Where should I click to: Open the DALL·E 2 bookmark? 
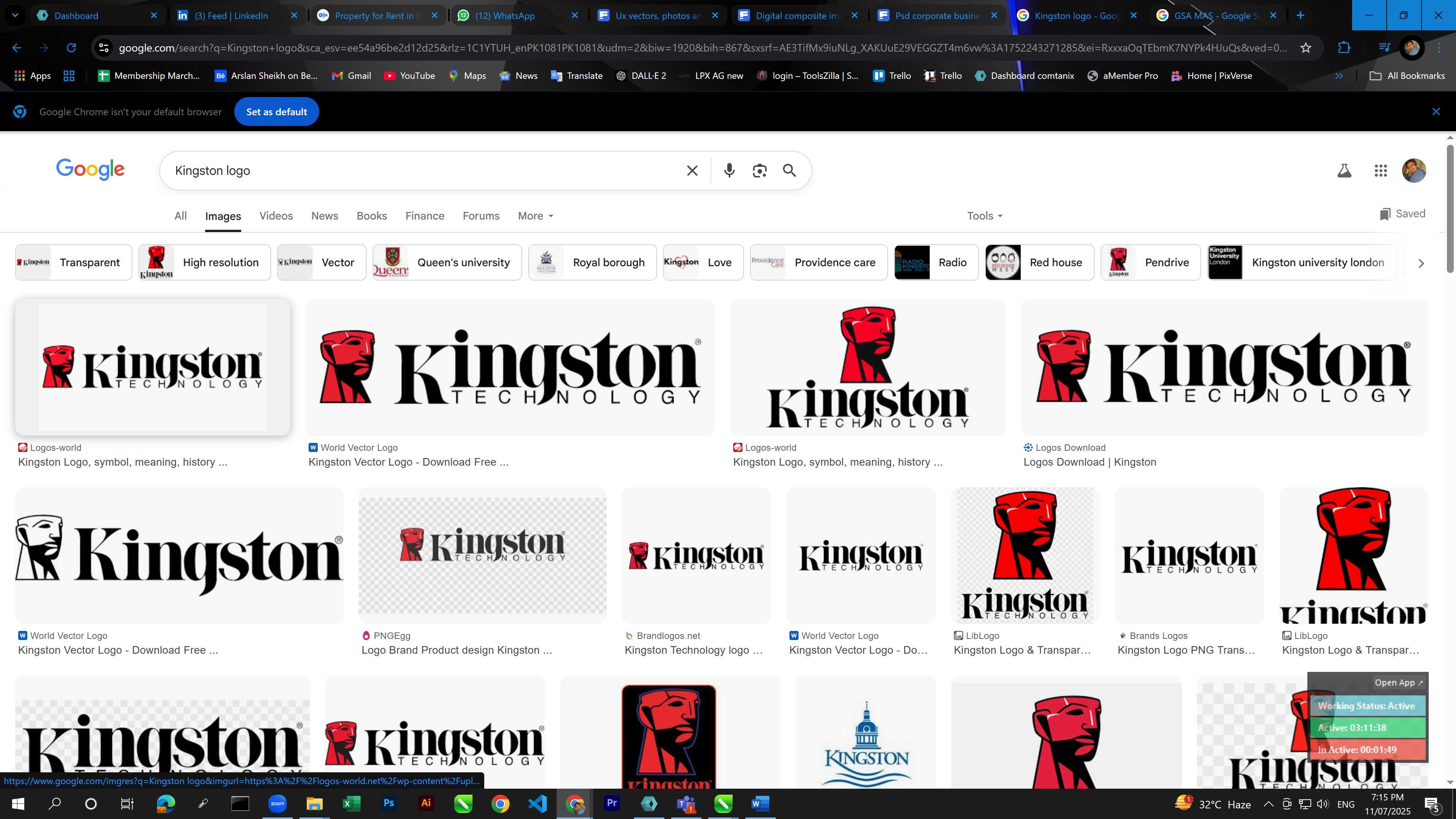click(641, 76)
